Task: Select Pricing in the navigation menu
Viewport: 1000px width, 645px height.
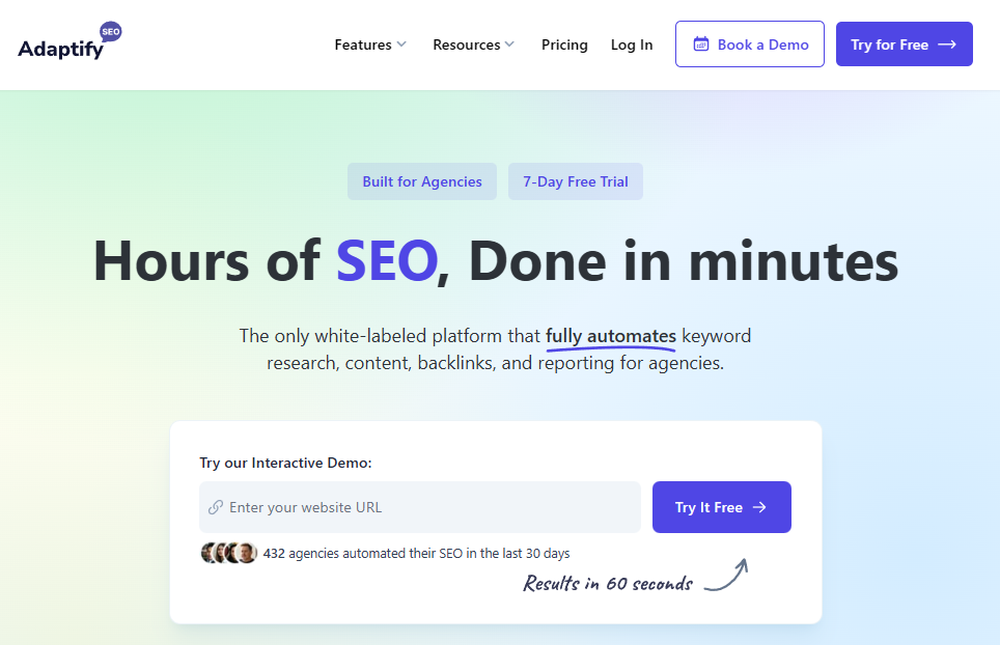Action: point(564,44)
